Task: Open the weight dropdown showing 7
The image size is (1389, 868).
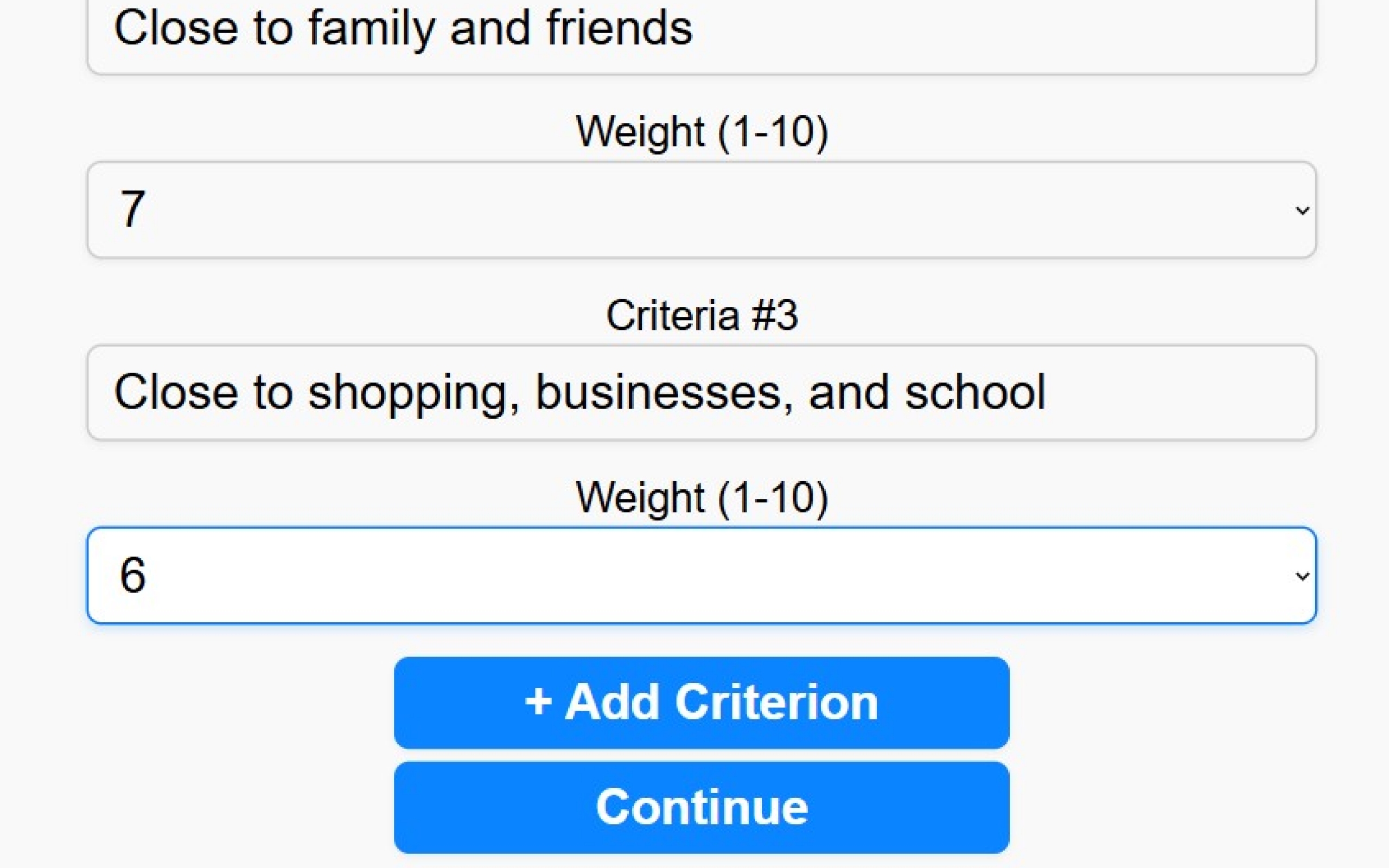Action: pyautogui.click(x=701, y=210)
